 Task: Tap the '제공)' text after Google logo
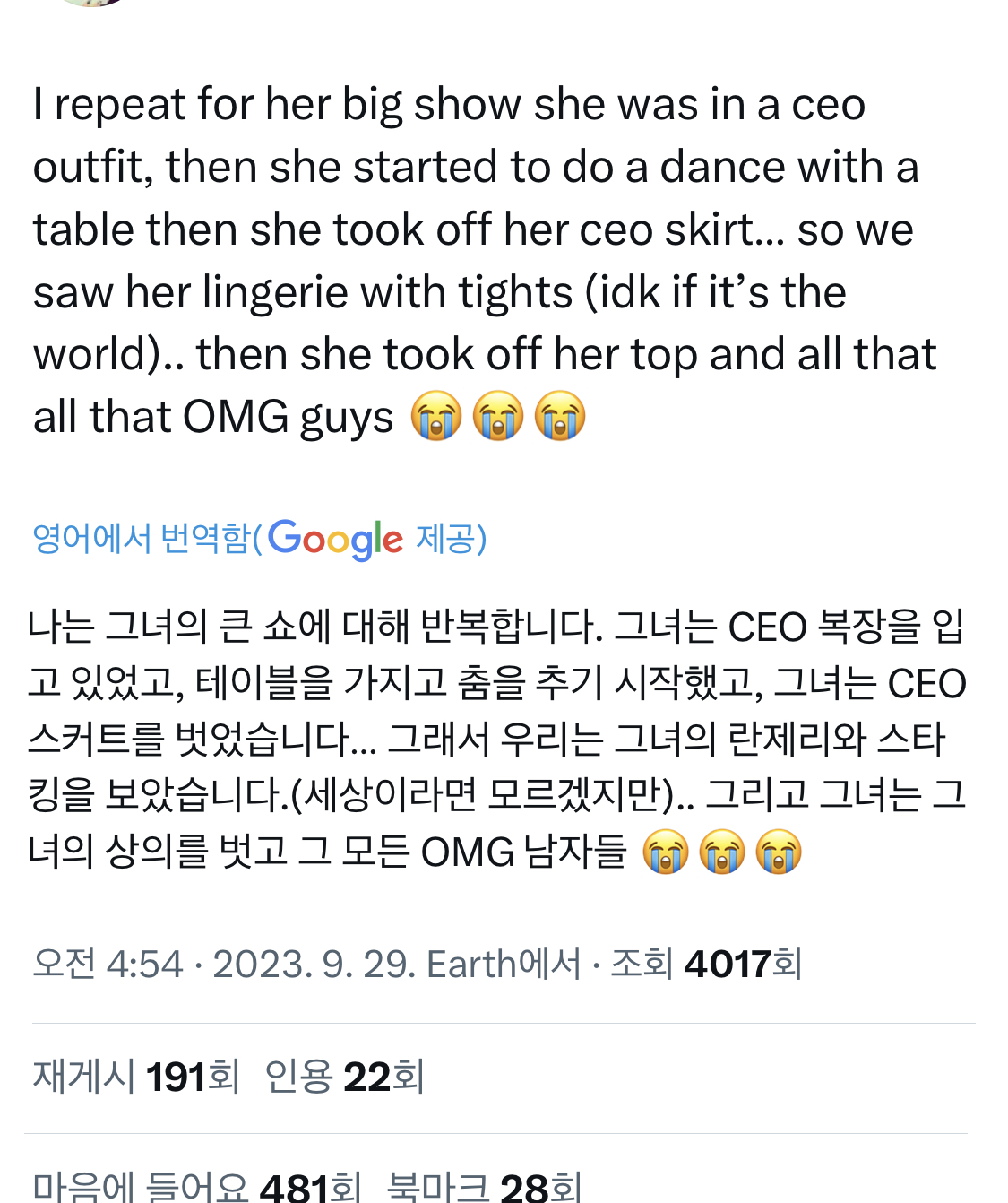[x=451, y=539]
